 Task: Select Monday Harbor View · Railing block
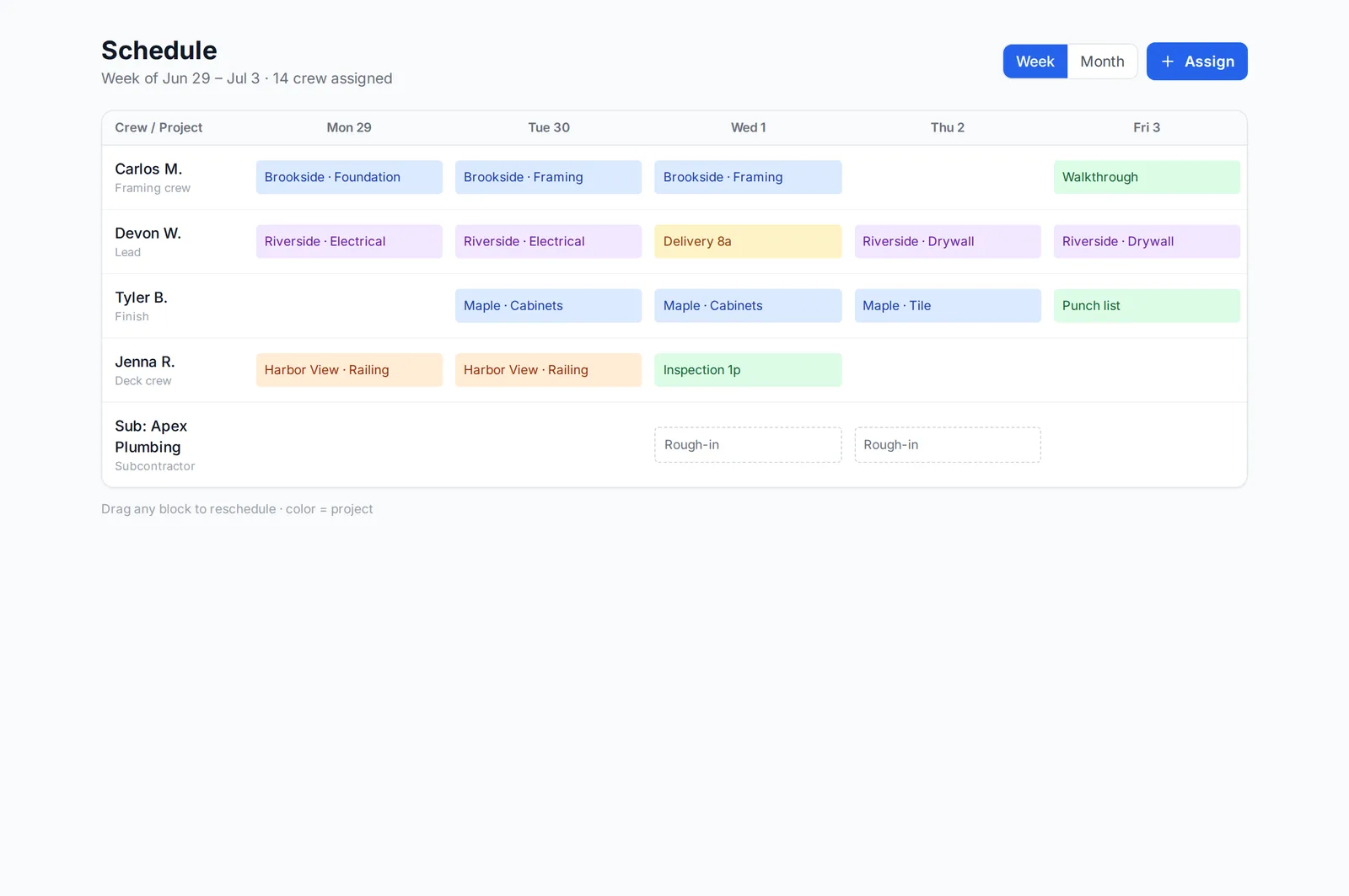(x=349, y=370)
